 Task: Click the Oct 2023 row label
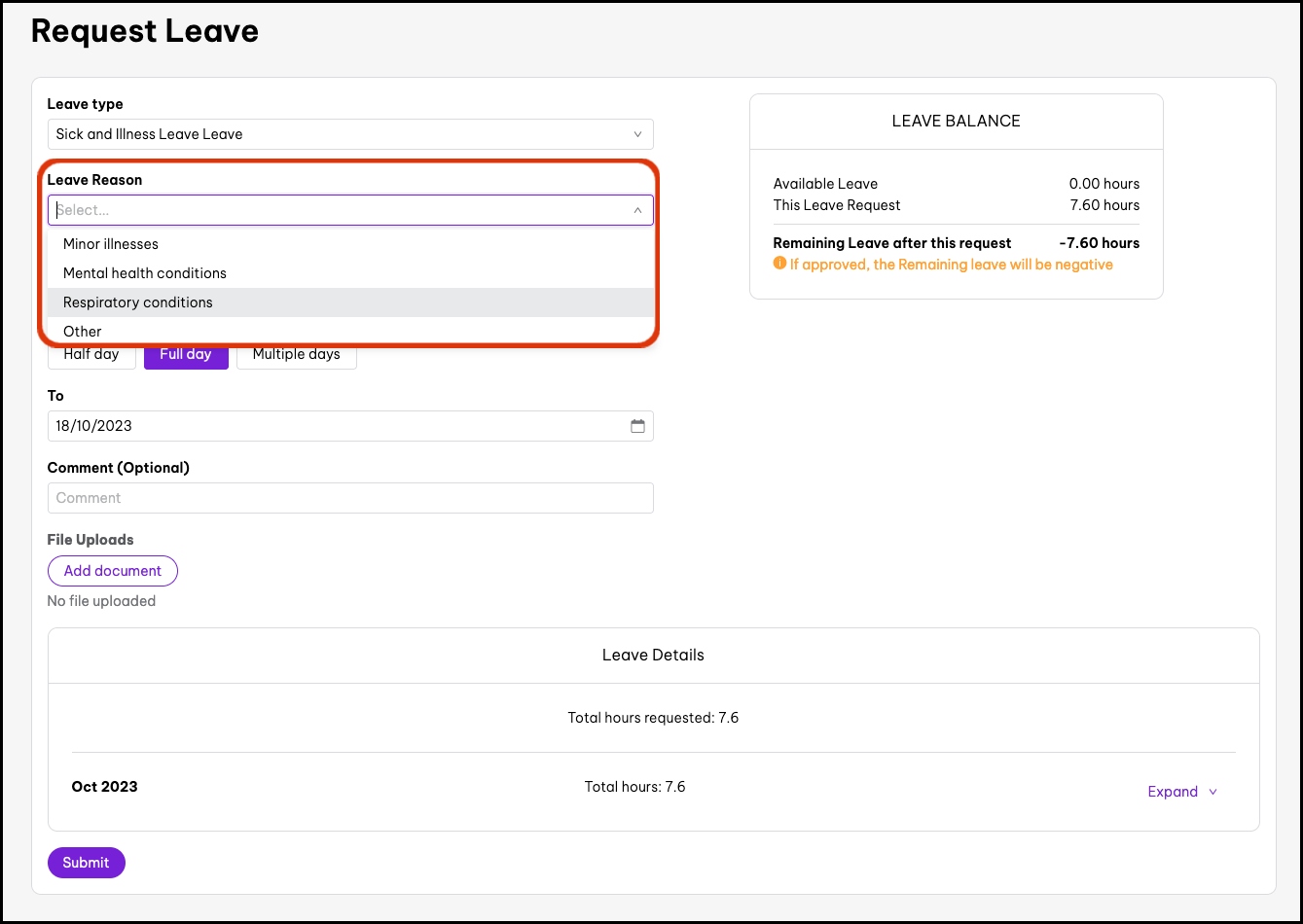pyautogui.click(x=105, y=787)
